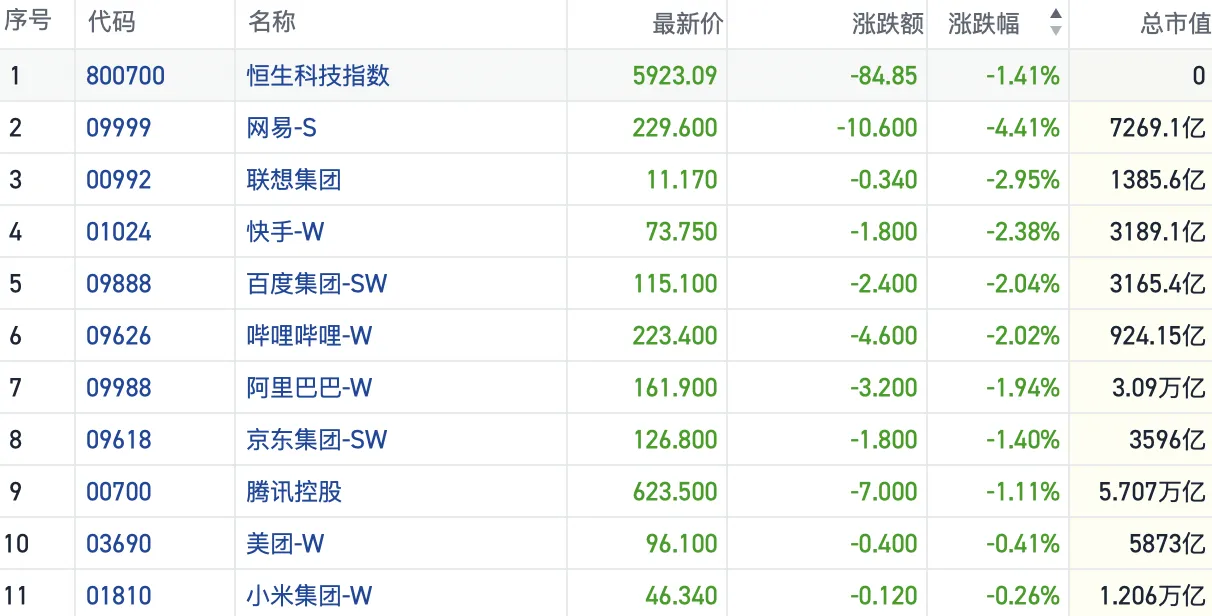Select the latest price 229.600

(675, 128)
